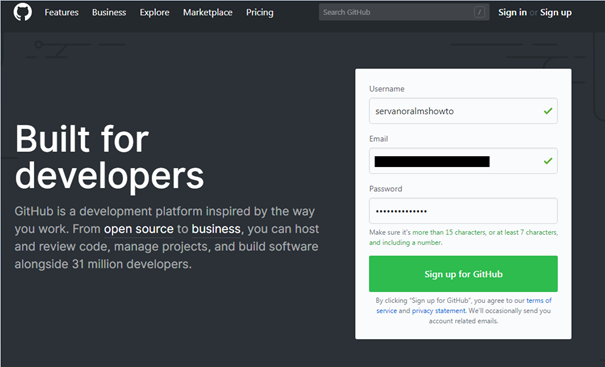This screenshot has height=367, width=605.
Task: Open the Explore menu item
Action: point(154,12)
